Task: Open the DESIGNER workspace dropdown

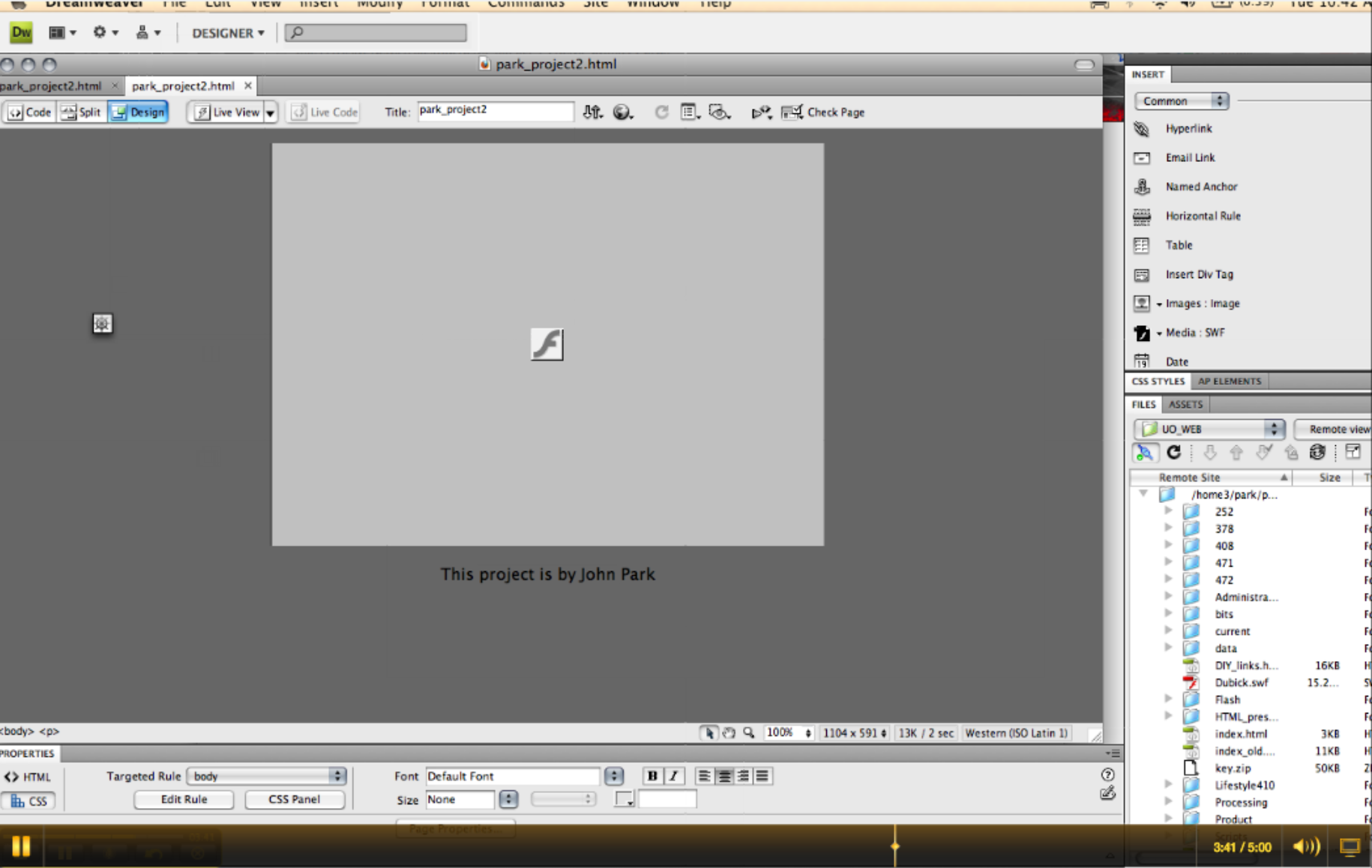Action: pyautogui.click(x=228, y=33)
